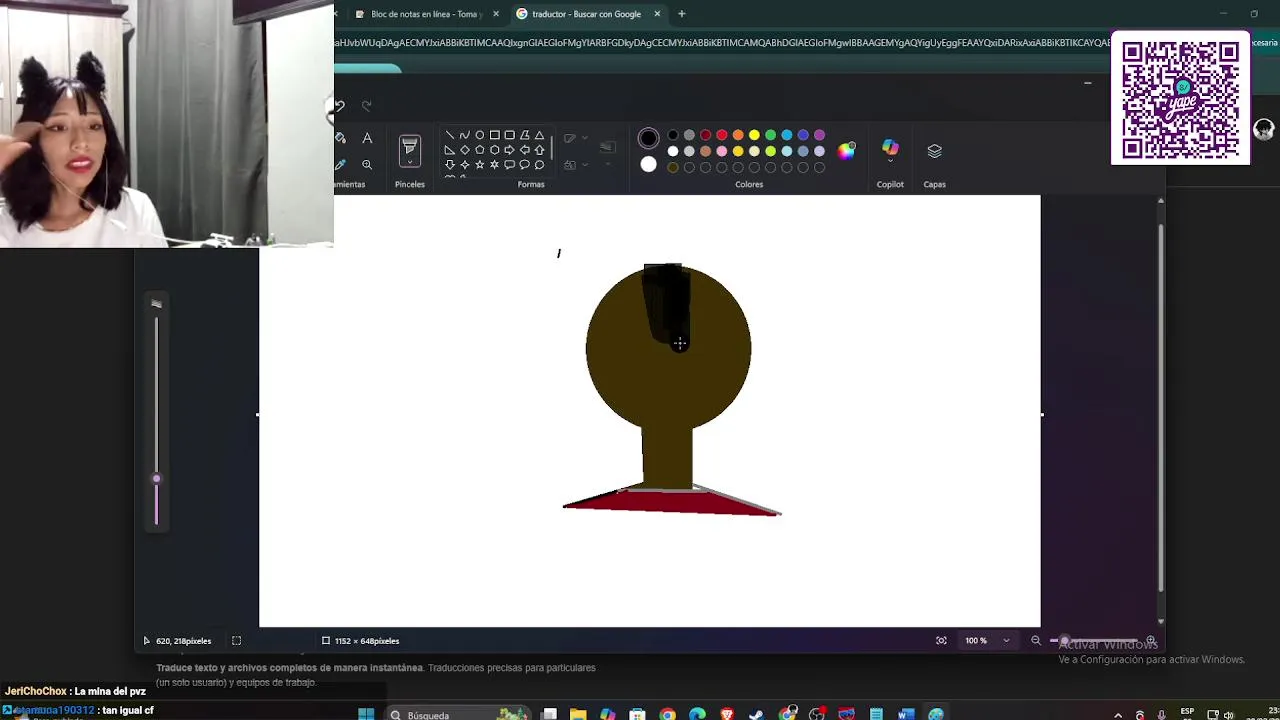This screenshot has height=720, width=1280.
Task: Pick the red color swatch
Action: point(722,135)
